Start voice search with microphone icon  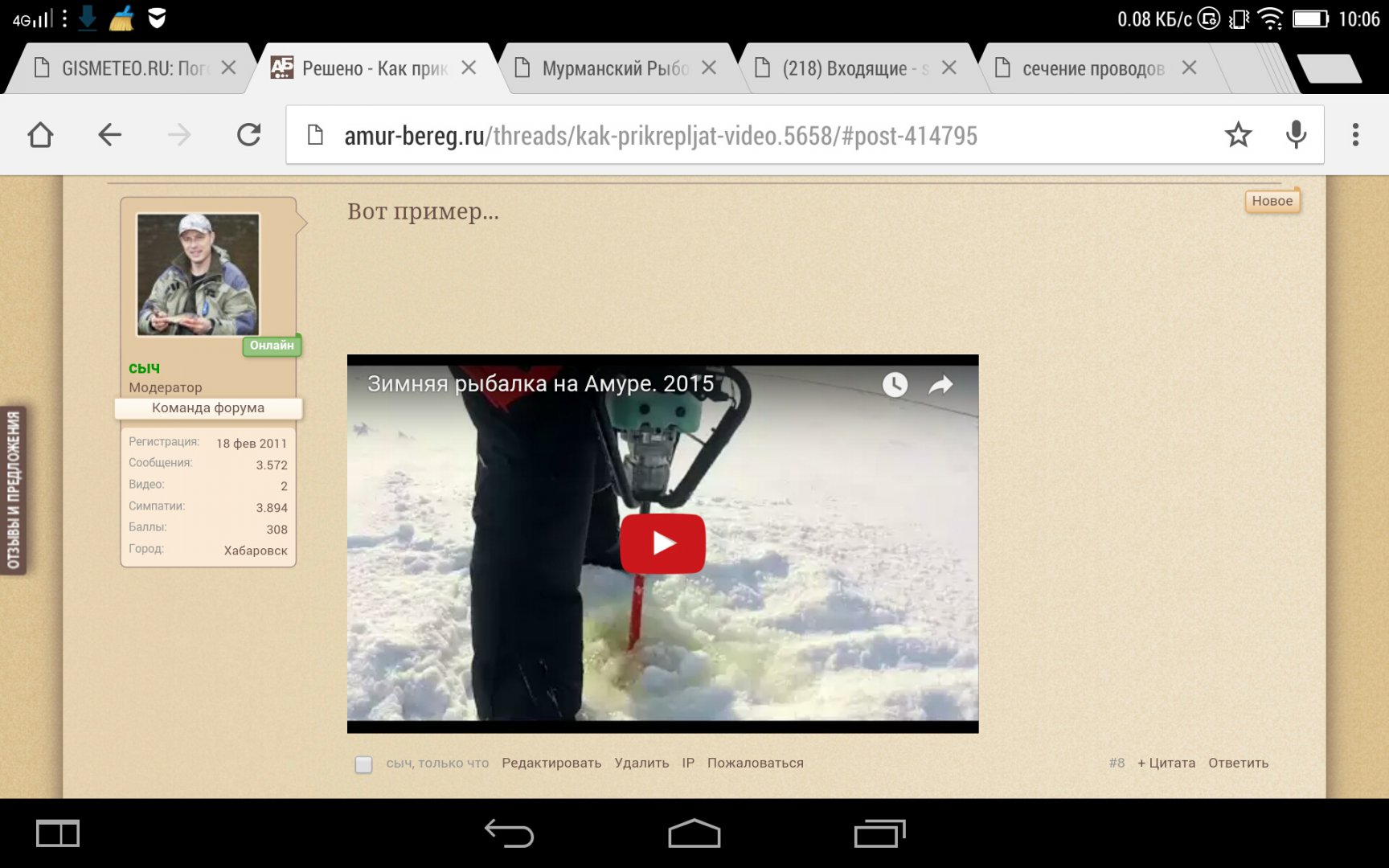click(x=1296, y=135)
